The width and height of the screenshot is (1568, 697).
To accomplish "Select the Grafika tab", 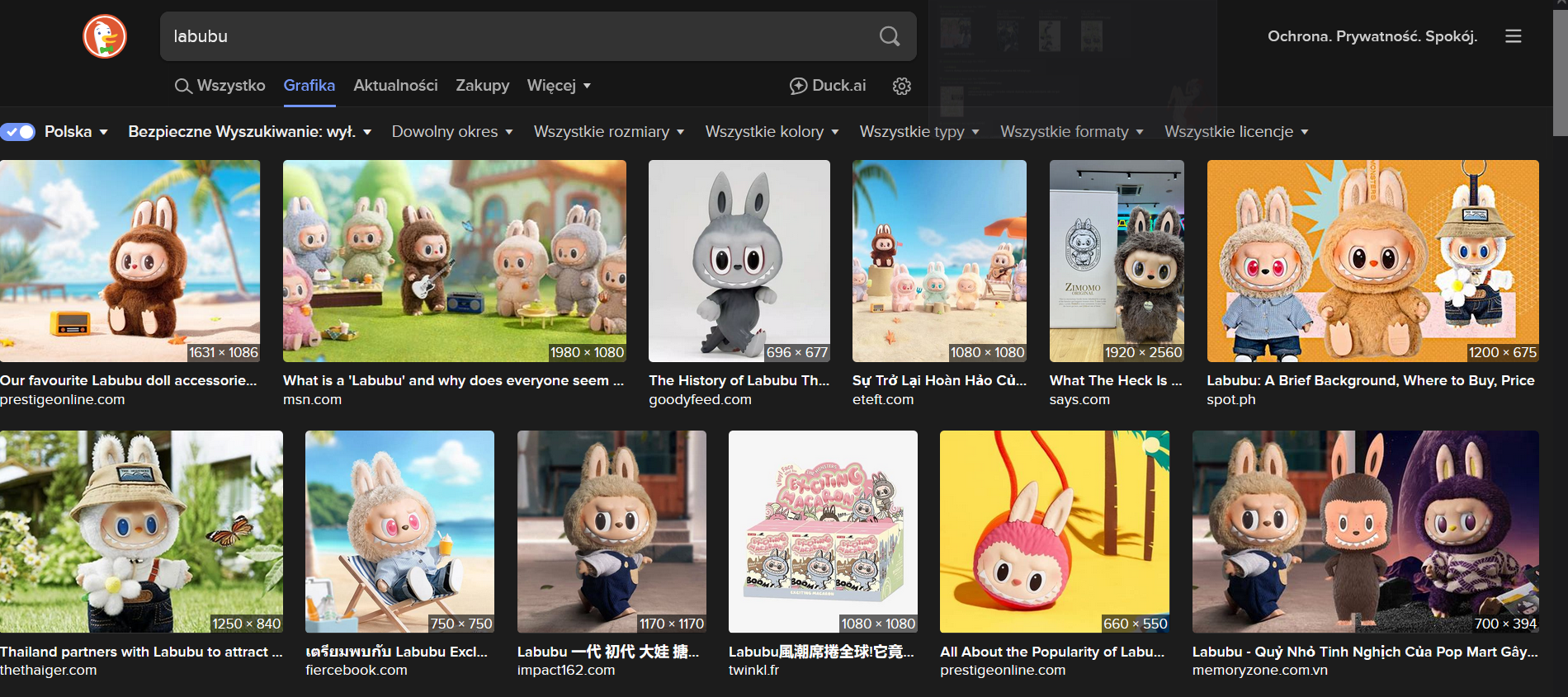I will (x=309, y=86).
